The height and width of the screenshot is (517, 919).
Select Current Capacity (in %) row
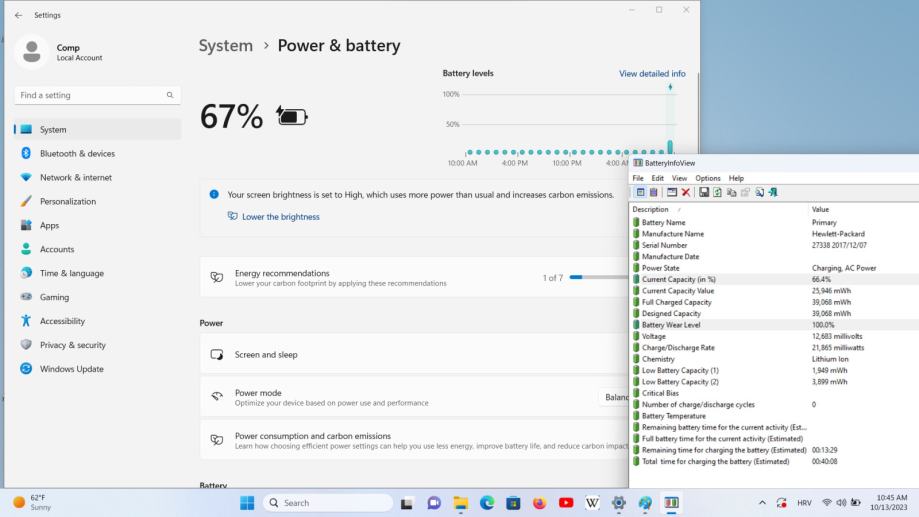click(774, 280)
